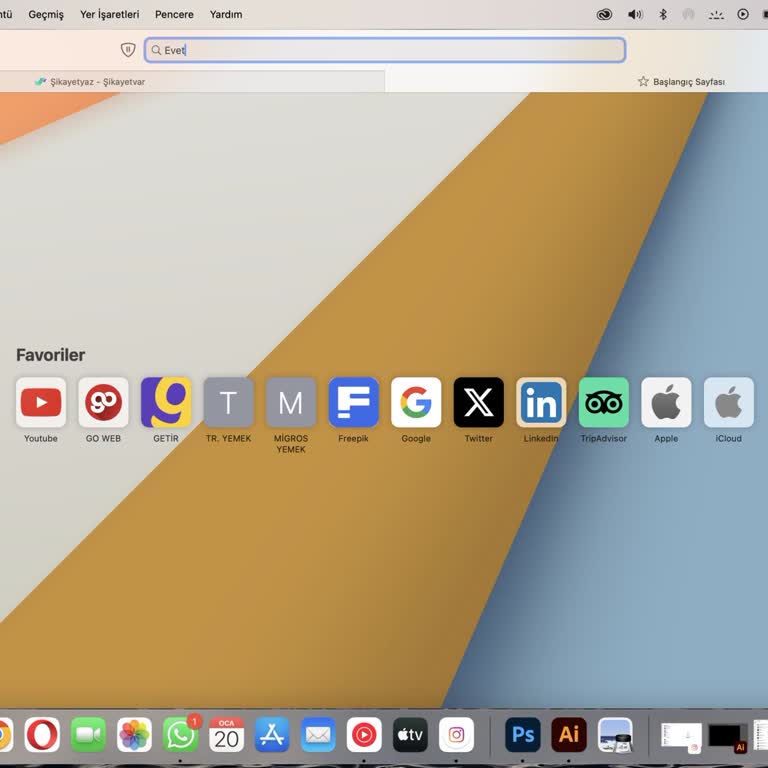This screenshot has height=768, width=768.
Task: Open Apple TV from the Dock
Action: click(410, 734)
